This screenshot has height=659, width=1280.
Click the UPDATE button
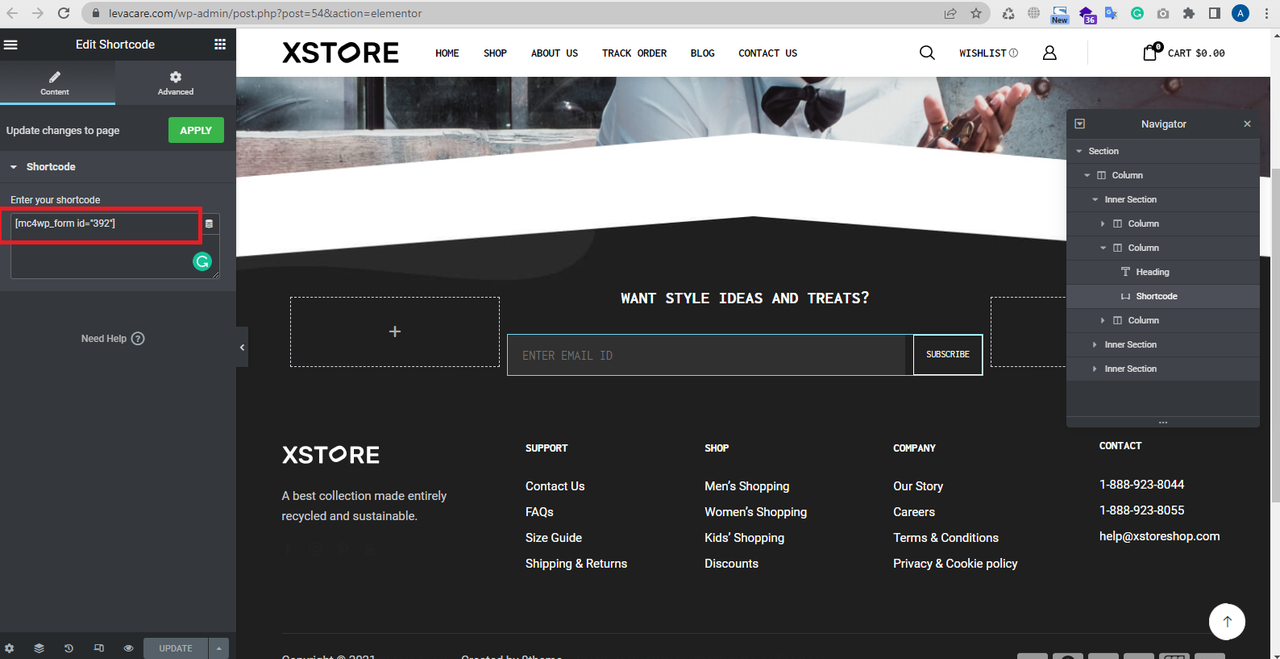point(176,648)
